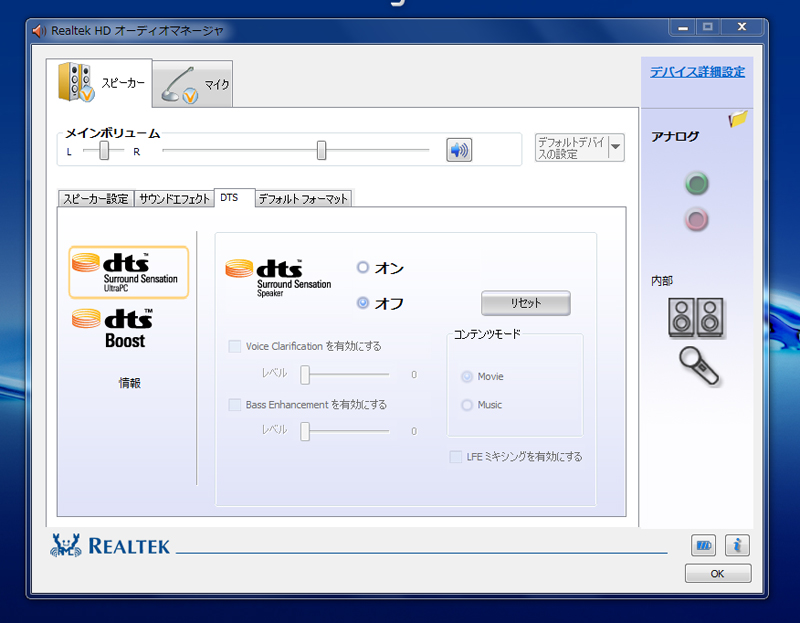Select the DTS Boost logo

pyautogui.click(x=113, y=329)
